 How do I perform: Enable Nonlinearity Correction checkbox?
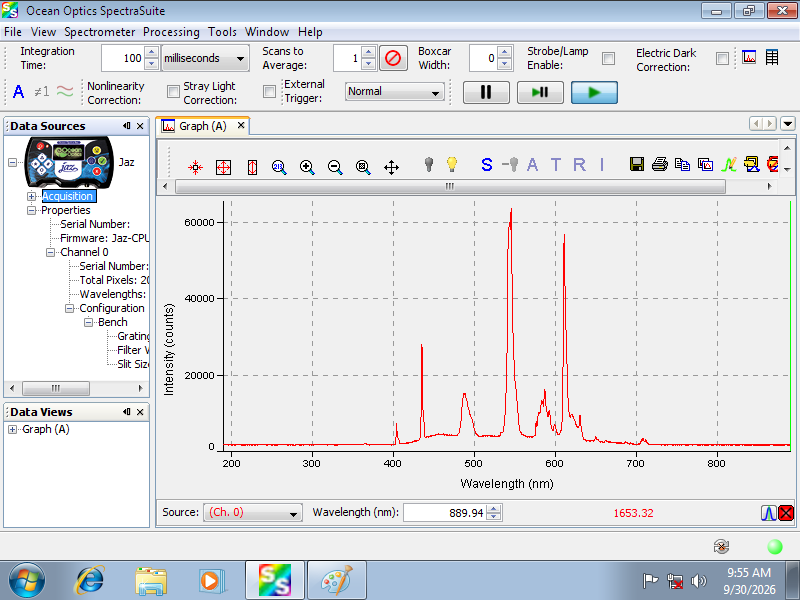coord(173,91)
